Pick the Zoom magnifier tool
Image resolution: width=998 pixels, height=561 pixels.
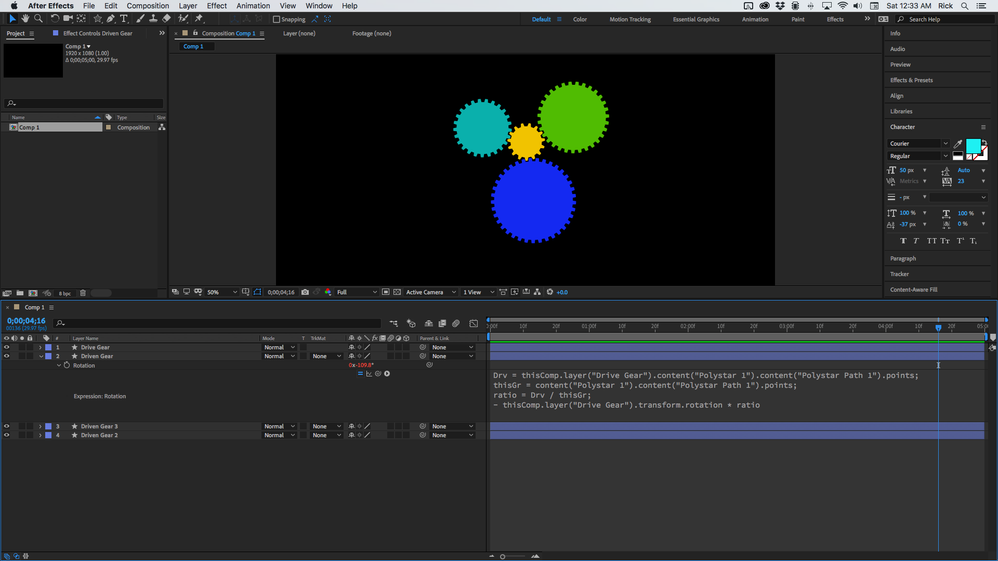click(38, 19)
